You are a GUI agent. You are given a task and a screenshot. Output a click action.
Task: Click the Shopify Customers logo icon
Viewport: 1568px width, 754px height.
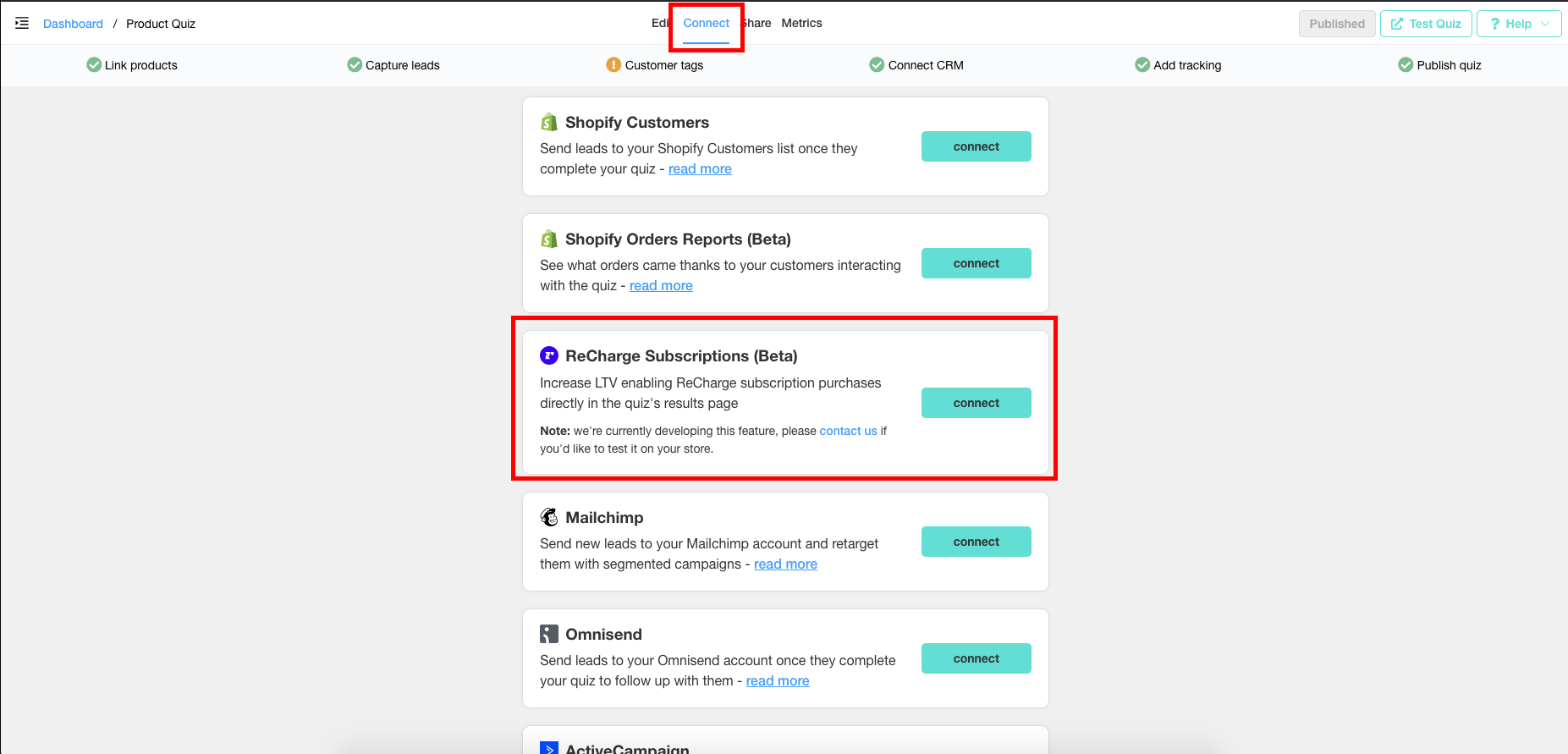(x=549, y=123)
